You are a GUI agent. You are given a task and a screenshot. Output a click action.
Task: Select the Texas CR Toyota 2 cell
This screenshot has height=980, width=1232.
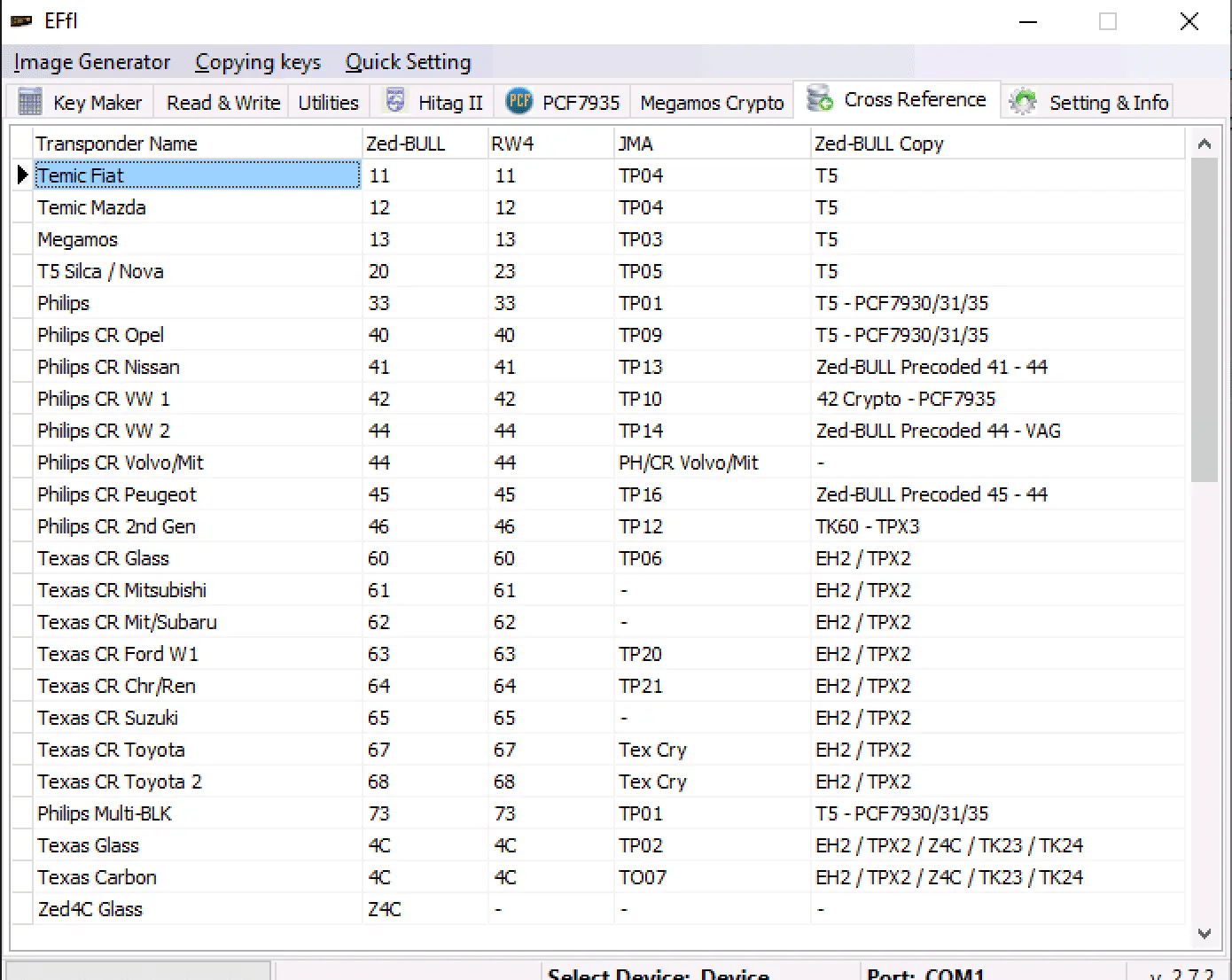(x=198, y=782)
